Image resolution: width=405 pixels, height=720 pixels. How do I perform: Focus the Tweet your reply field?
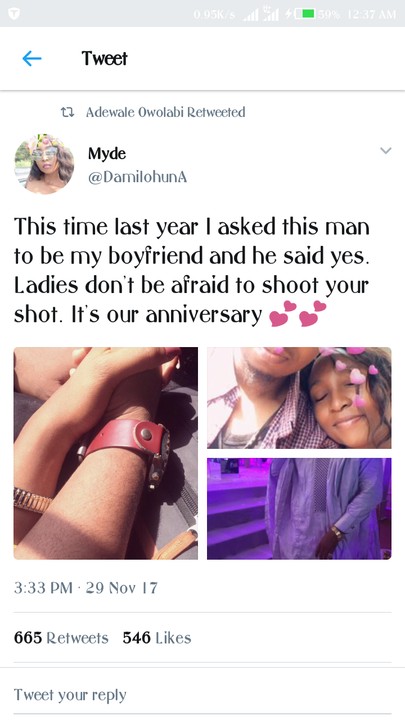[202, 695]
